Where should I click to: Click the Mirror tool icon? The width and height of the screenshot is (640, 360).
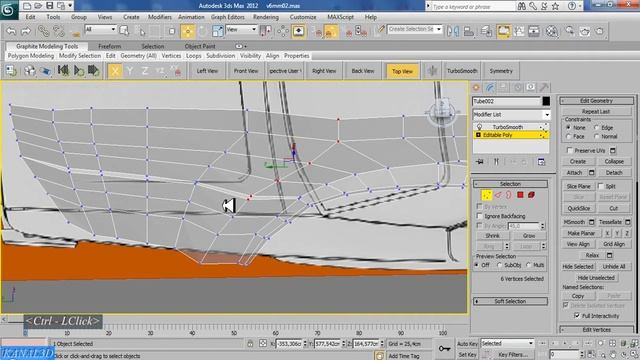click(x=453, y=31)
